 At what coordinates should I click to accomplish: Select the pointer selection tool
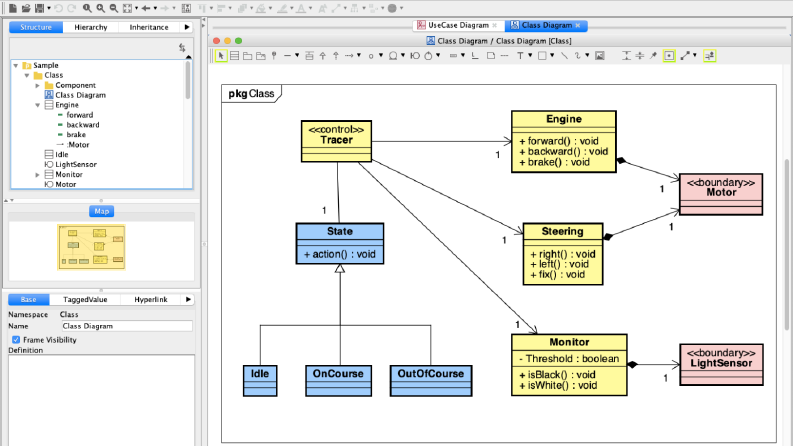click(221, 56)
